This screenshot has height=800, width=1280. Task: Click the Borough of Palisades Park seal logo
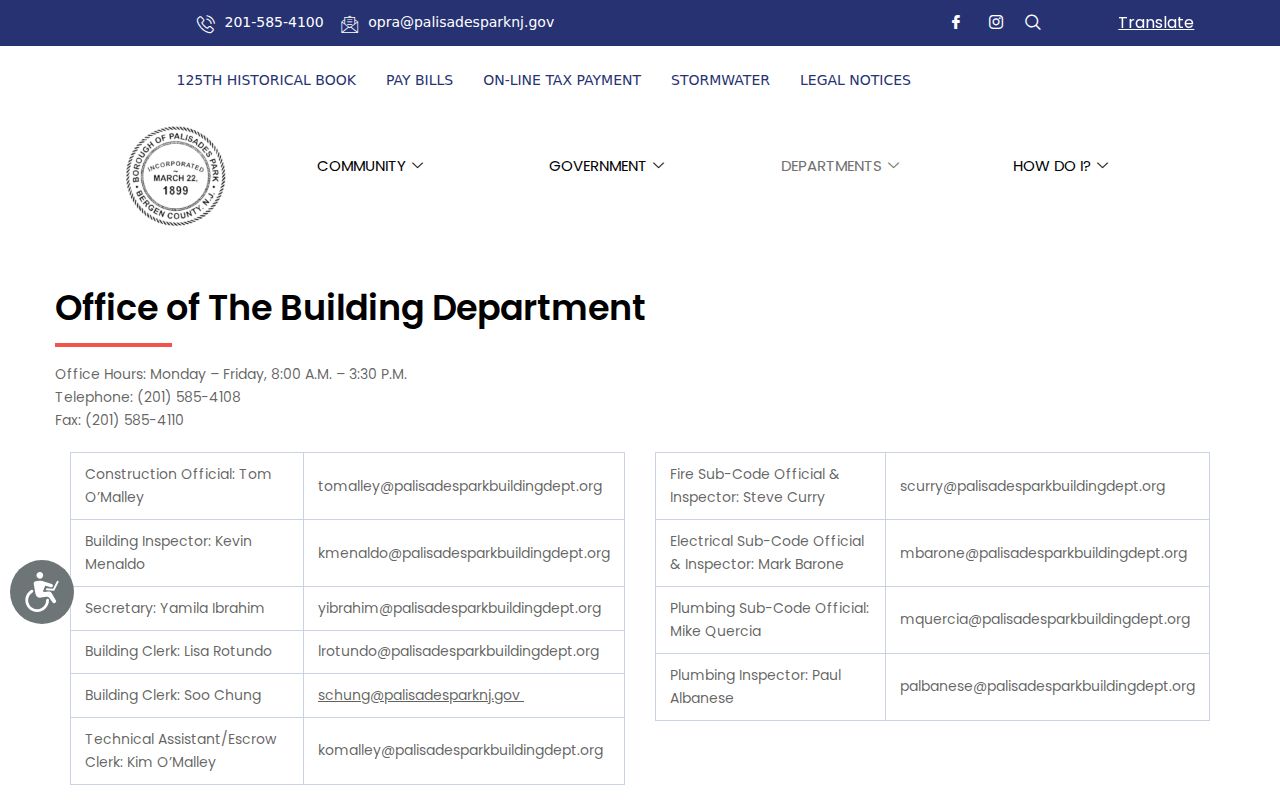click(176, 176)
